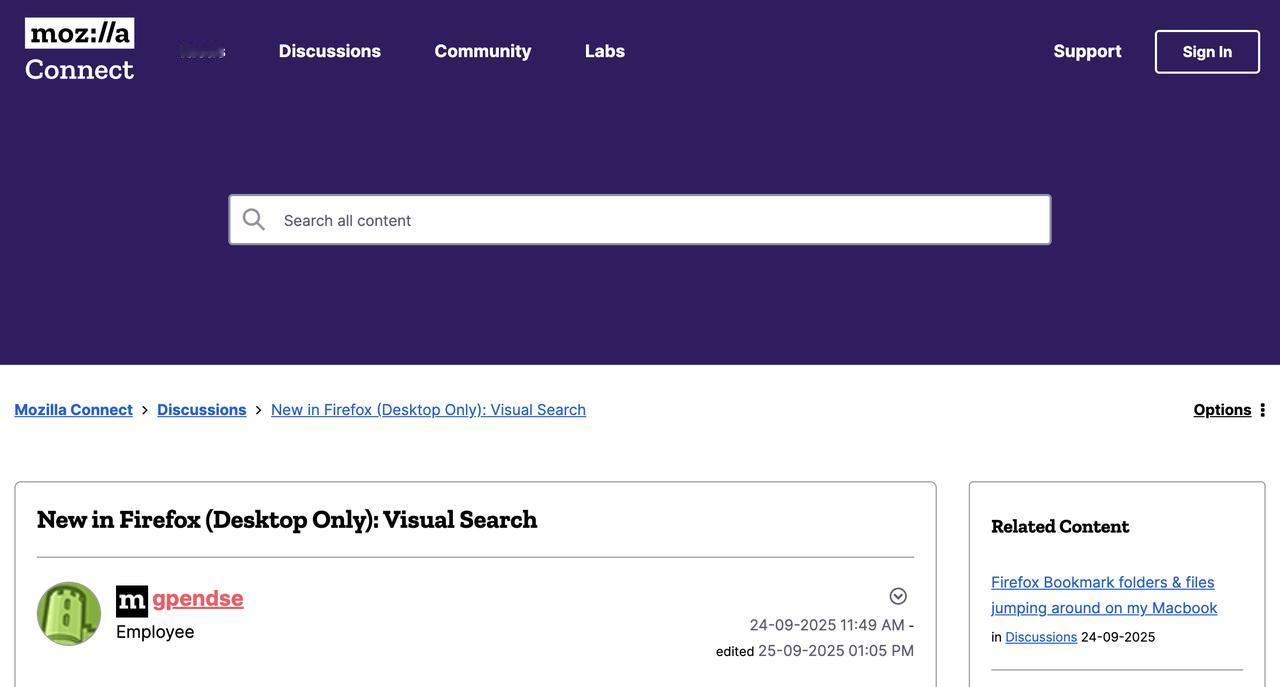Image resolution: width=1280 pixels, height=687 pixels.
Task: Open Visual Search breadcrumb link
Action: 429,410
